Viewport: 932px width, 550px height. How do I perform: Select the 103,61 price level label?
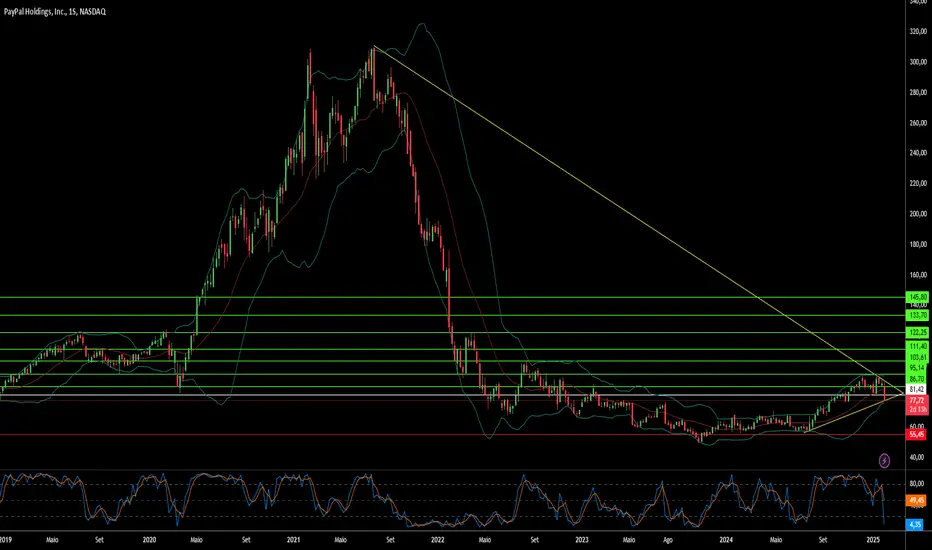pyautogui.click(x=918, y=357)
